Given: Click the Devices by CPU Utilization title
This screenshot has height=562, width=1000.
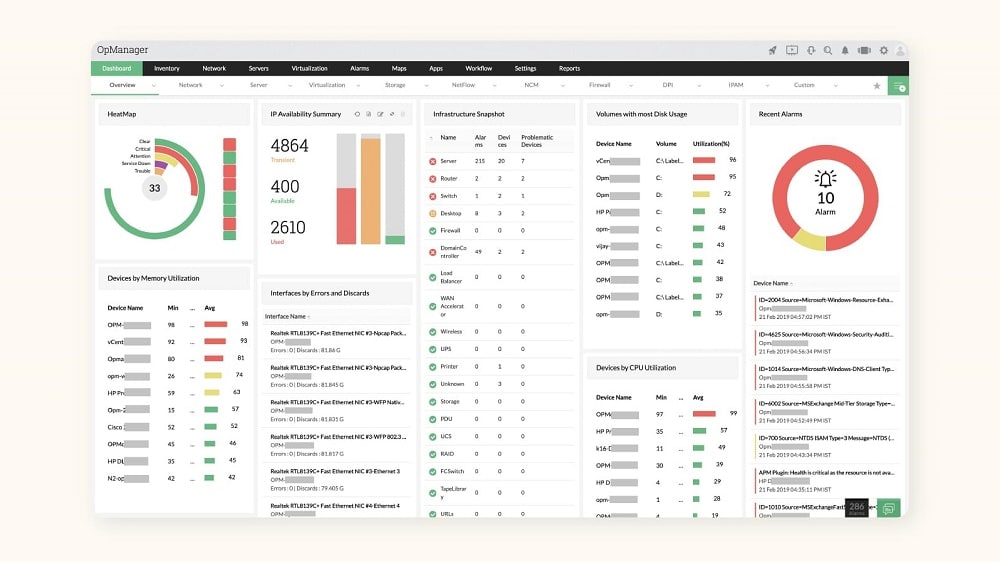Looking at the screenshot, I should (636, 368).
